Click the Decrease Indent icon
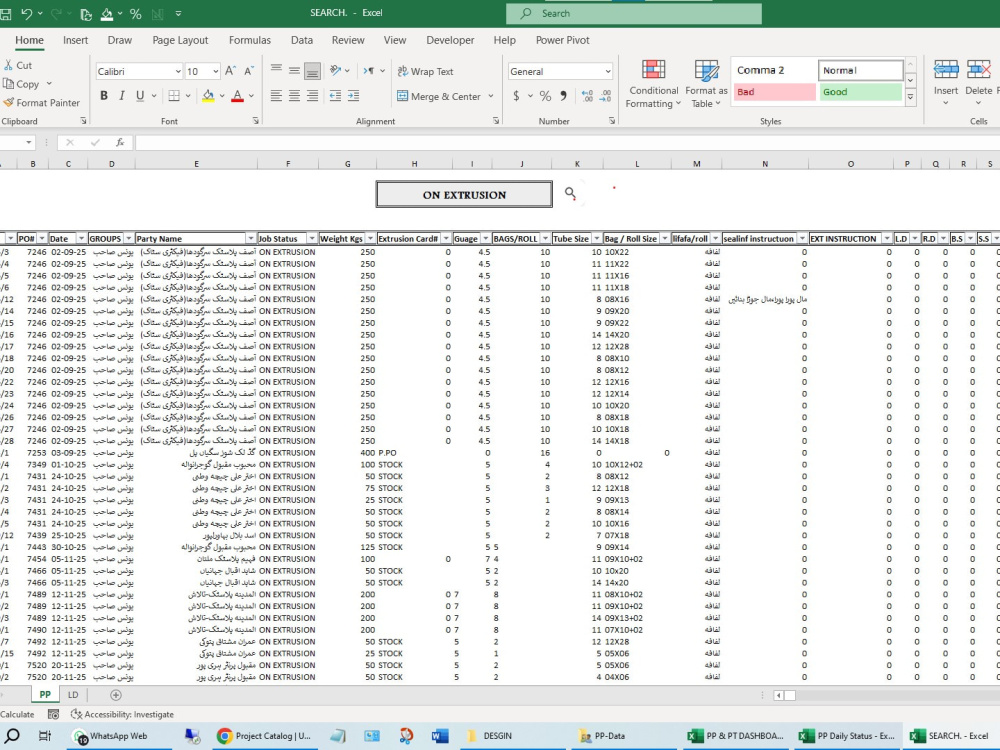This screenshot has height=750, width=1000. [x=335, y=96]
